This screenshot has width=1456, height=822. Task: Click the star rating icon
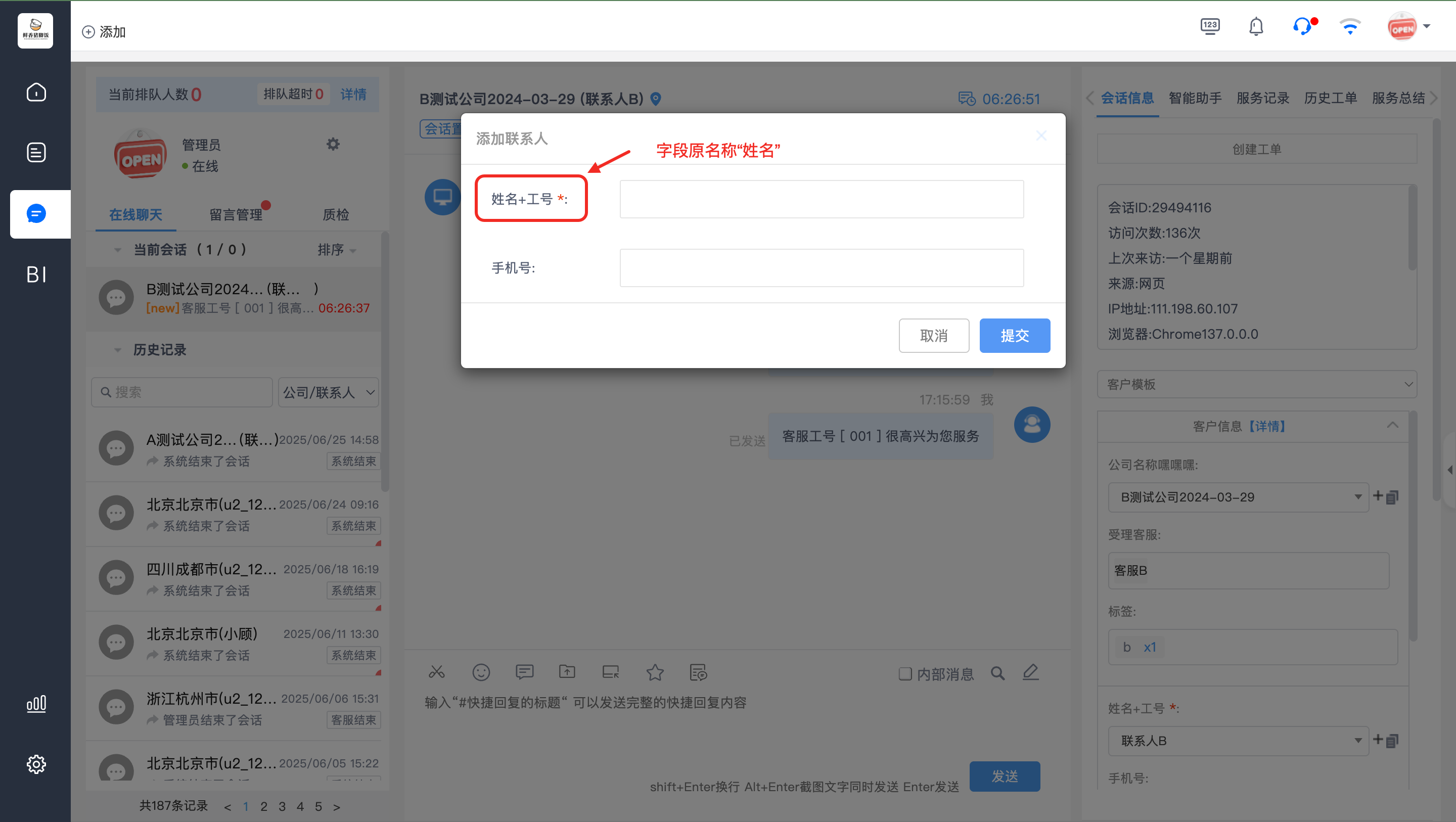click(655, 672)
